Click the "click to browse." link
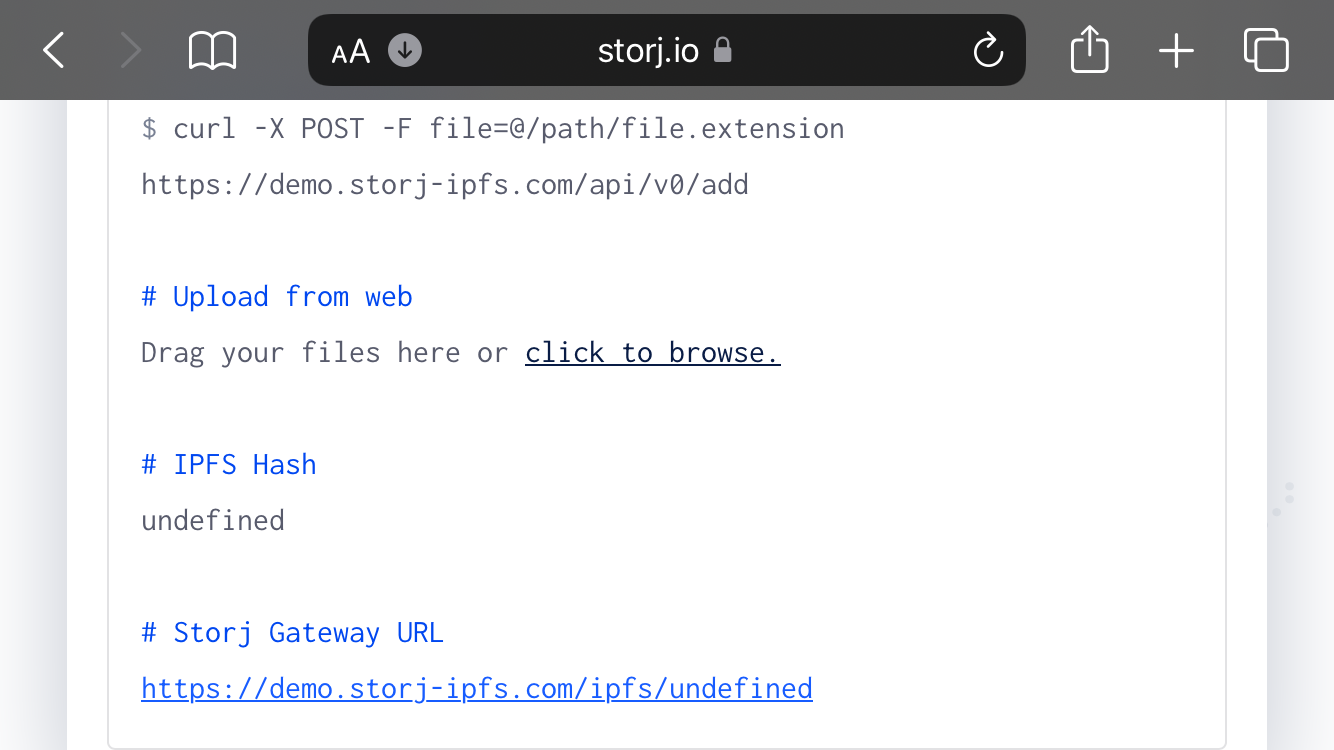The width and height of the screenshot is (1334, 750). pos(652,353)
